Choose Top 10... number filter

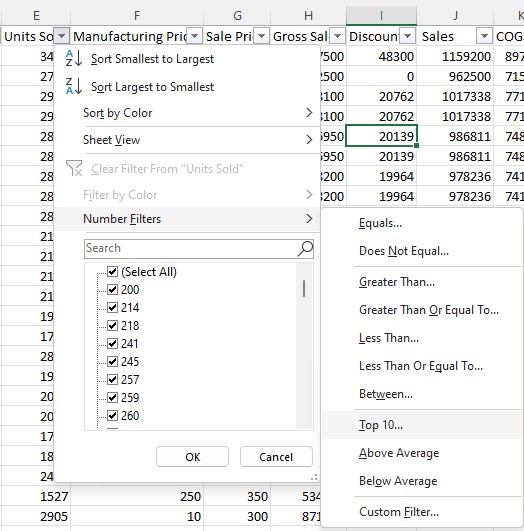(x=422, y=425)
